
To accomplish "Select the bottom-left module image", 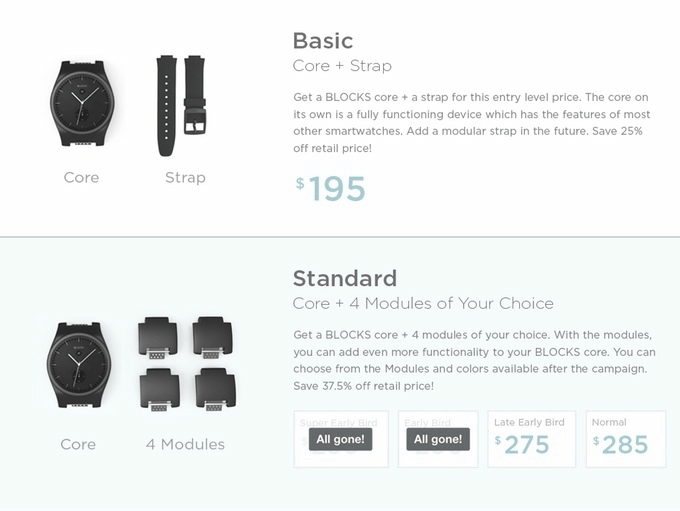I will pos(160,390).
